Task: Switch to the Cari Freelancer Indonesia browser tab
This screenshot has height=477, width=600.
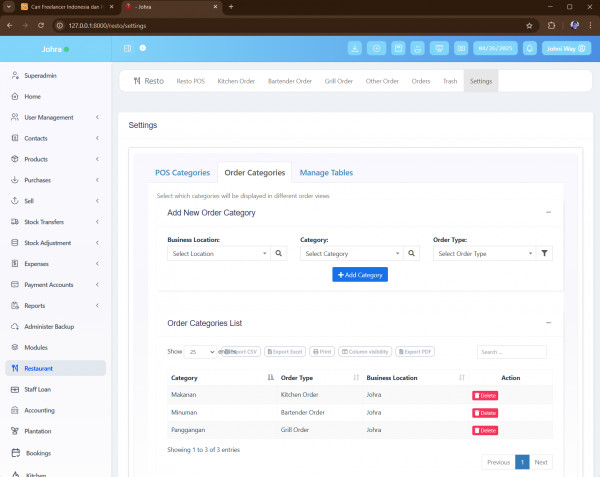Action: pyautogui.click(x=67, y=7)
